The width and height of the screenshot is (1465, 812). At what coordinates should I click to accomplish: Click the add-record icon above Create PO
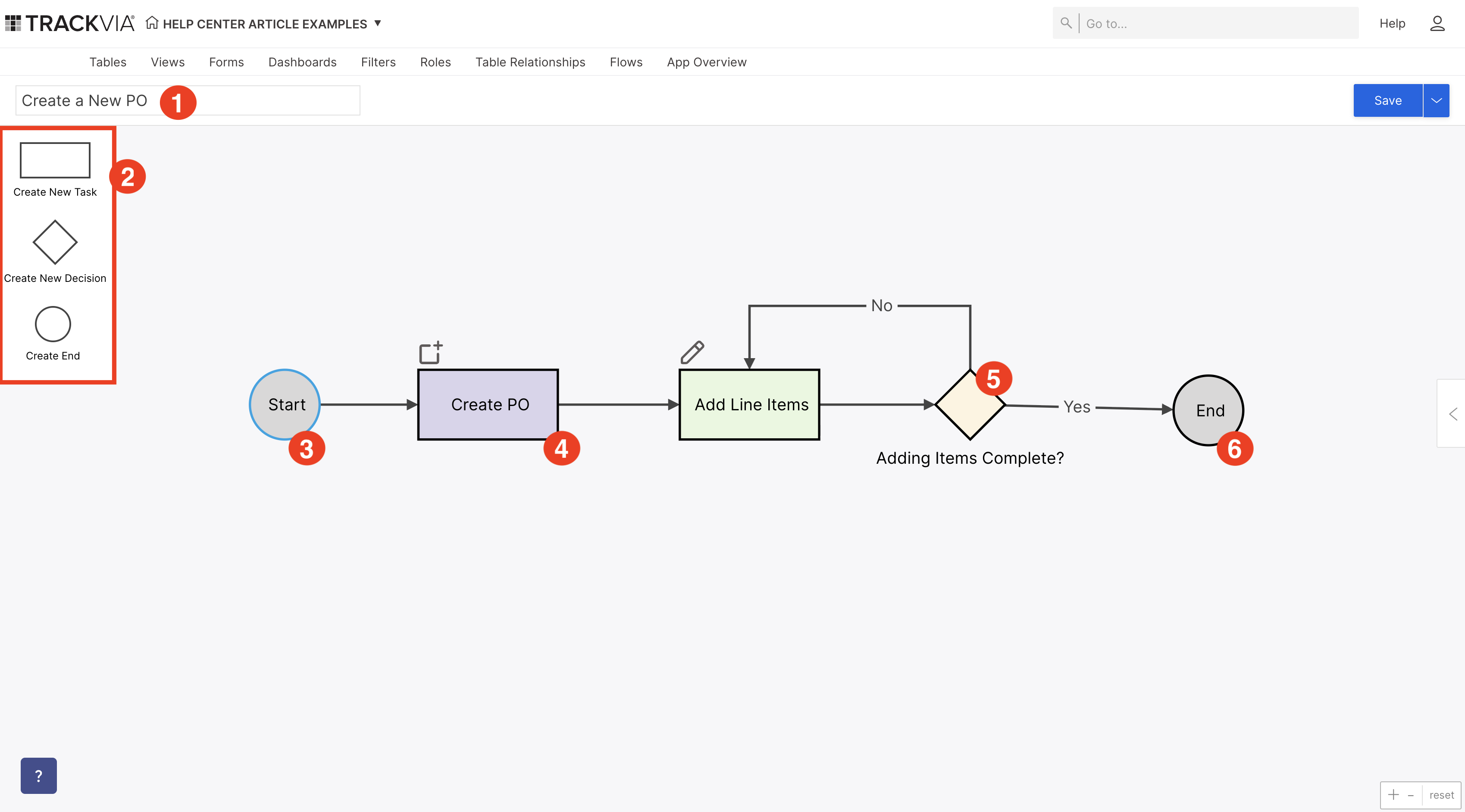(431, 352)
